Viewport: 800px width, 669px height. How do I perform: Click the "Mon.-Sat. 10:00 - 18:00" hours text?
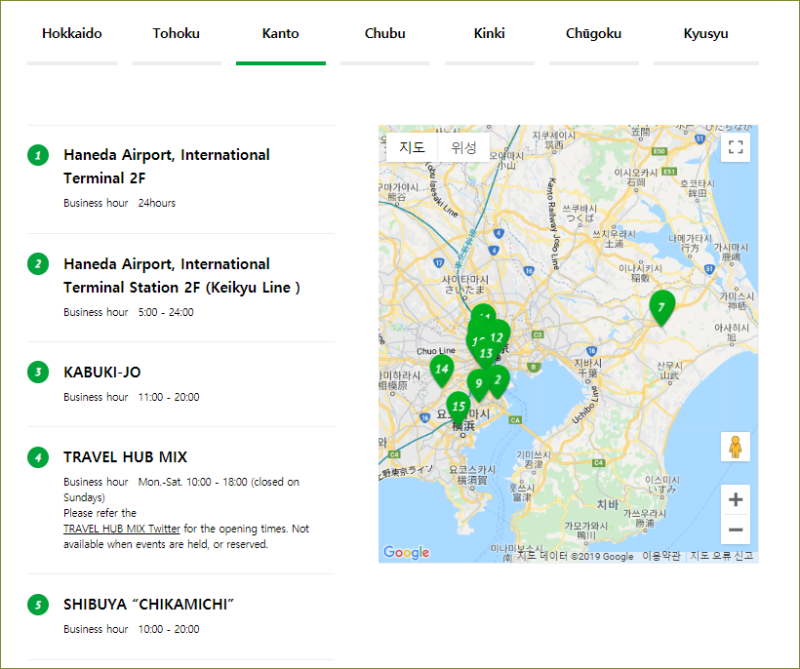pyautogui.click(x=193, y=482)
